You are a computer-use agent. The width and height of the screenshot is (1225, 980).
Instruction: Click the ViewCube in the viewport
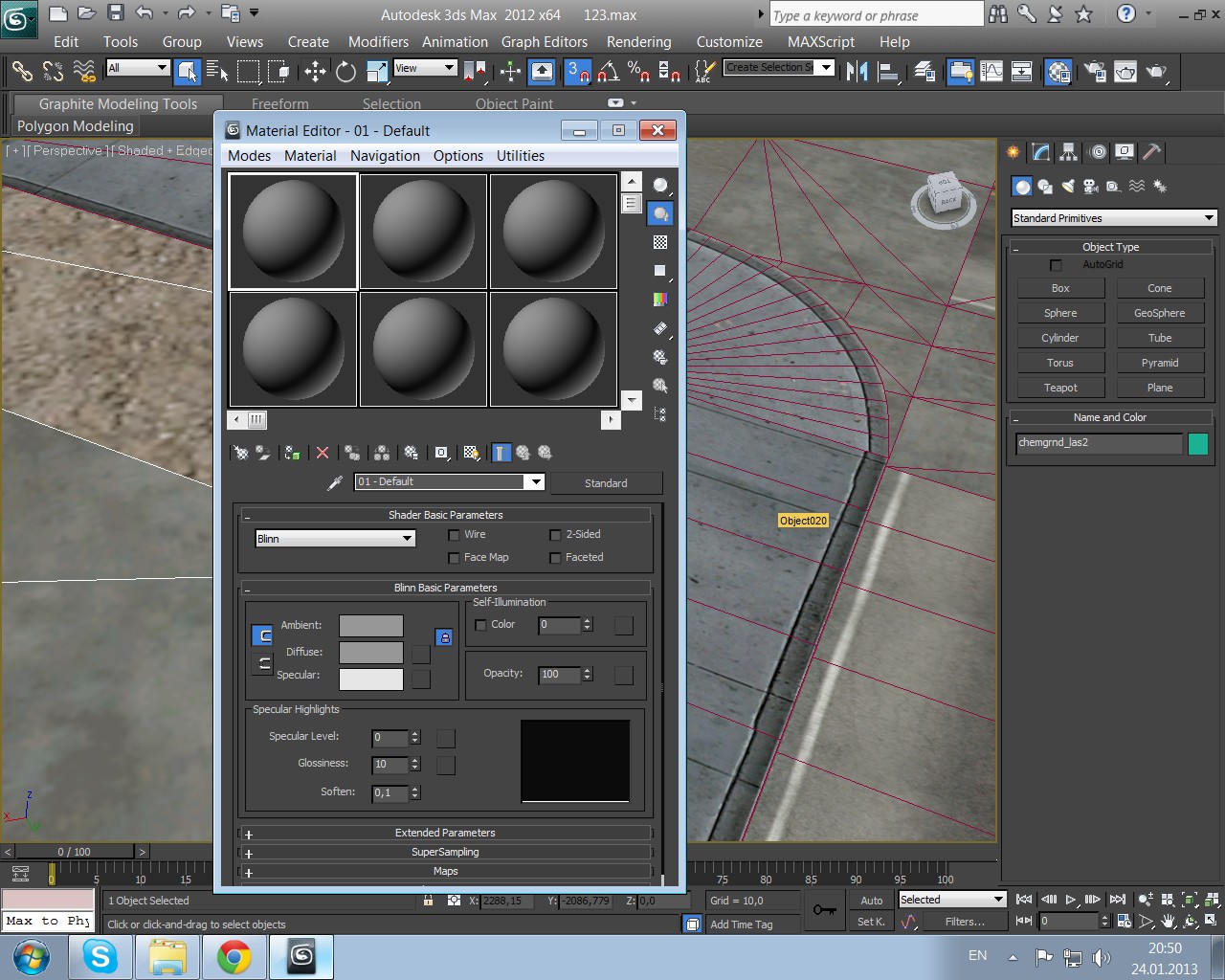point(944,198)
